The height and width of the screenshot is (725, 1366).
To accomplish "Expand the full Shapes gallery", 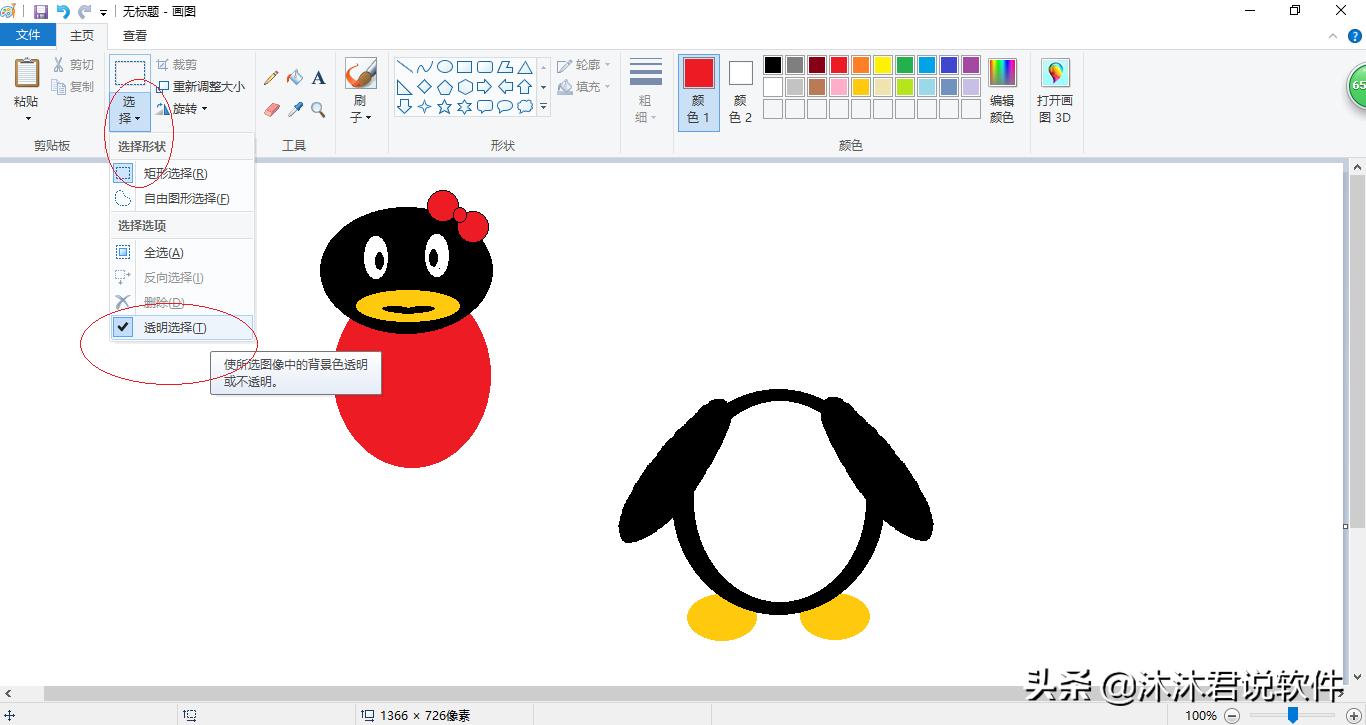I will (x=544, y=106).
